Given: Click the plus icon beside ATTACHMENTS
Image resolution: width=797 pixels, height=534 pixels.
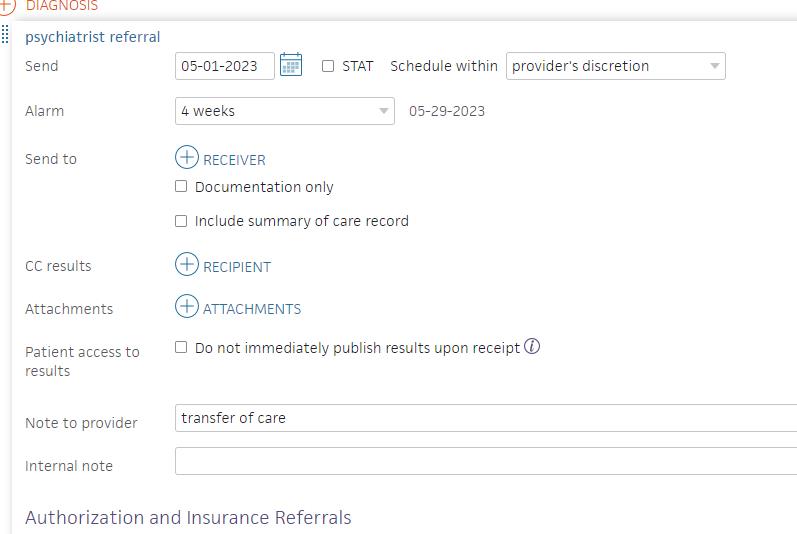Looking at the screenshot, I should pyautogui.click(x=187, y=307).
